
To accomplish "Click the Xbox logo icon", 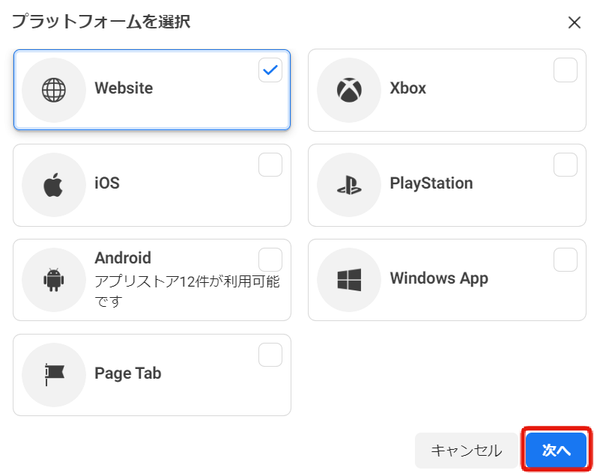I will [349, 90].
